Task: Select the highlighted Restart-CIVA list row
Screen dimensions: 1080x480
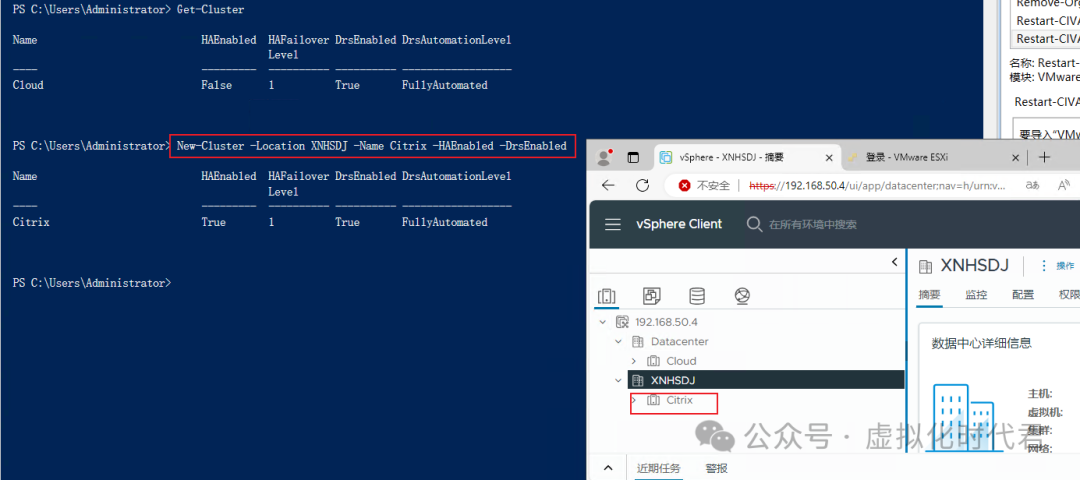Action: click(x=1048, y=39)
